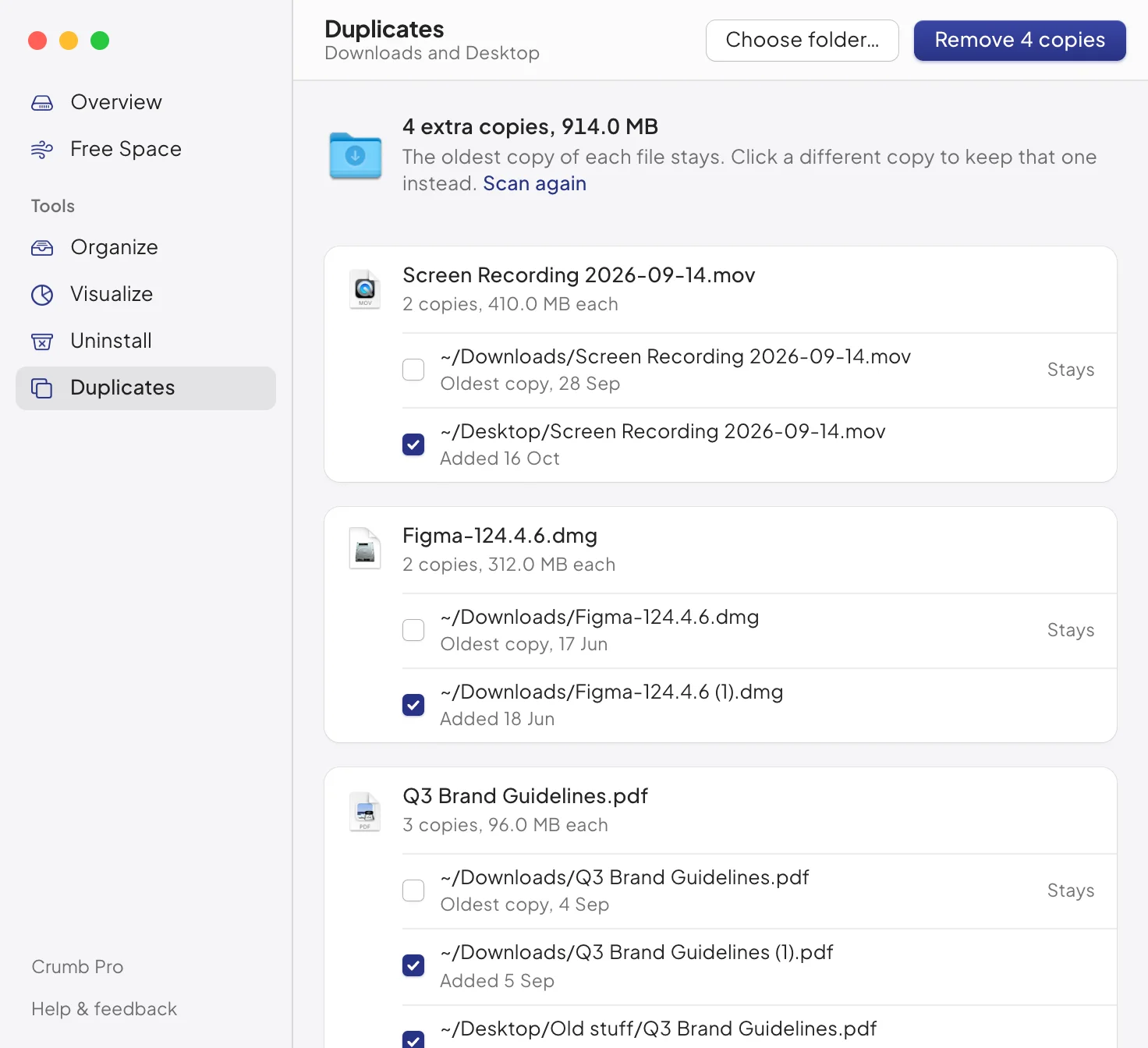
Task: Click the Overview drive icon in sidebar
Action: tap(42, 103)
